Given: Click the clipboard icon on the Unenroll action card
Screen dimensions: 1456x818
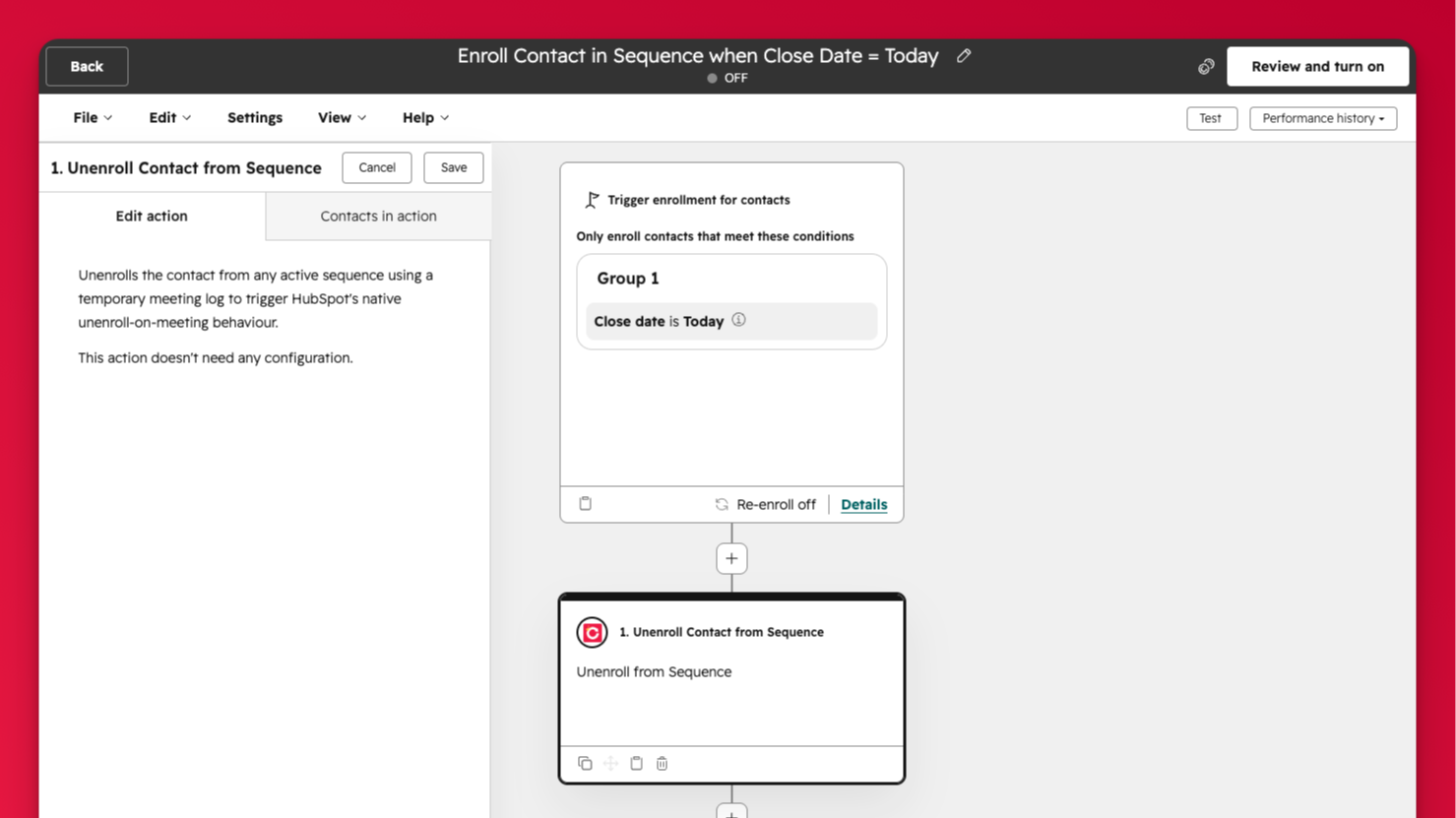Looking at the screenshot, I should [x=636, y=763].
